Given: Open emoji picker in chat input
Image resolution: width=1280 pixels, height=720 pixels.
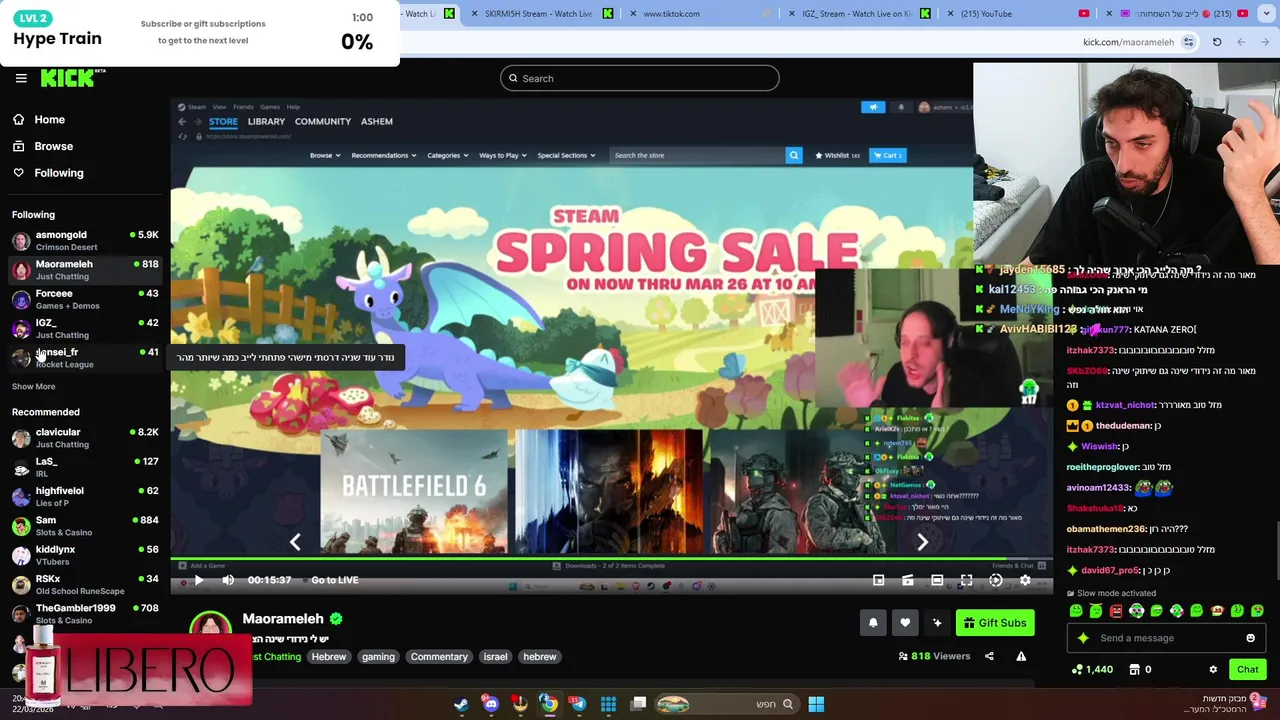Looking at the screenshot, I should pos(1250,638).
